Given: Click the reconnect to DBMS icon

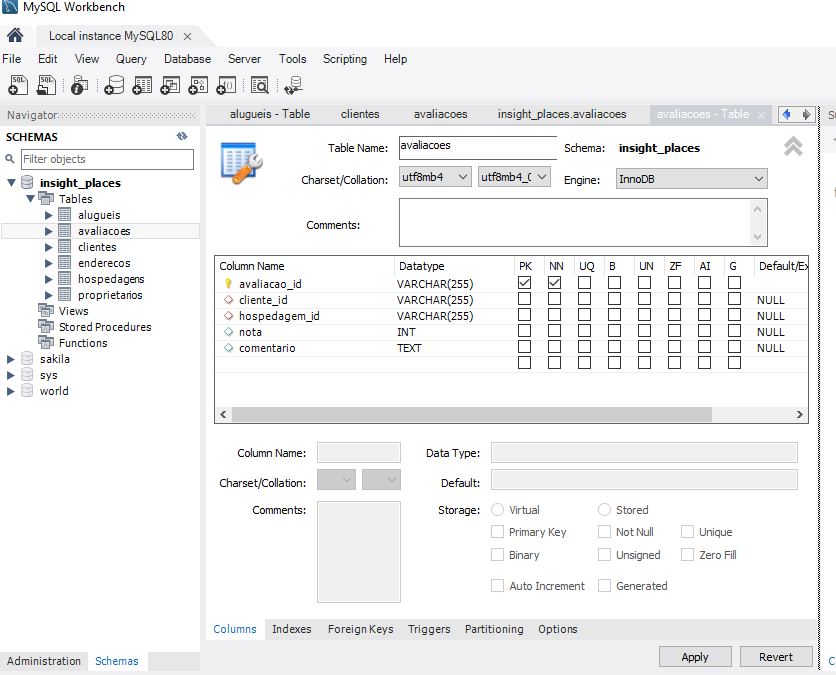Looking at the screenshot, I should [293, 85].
